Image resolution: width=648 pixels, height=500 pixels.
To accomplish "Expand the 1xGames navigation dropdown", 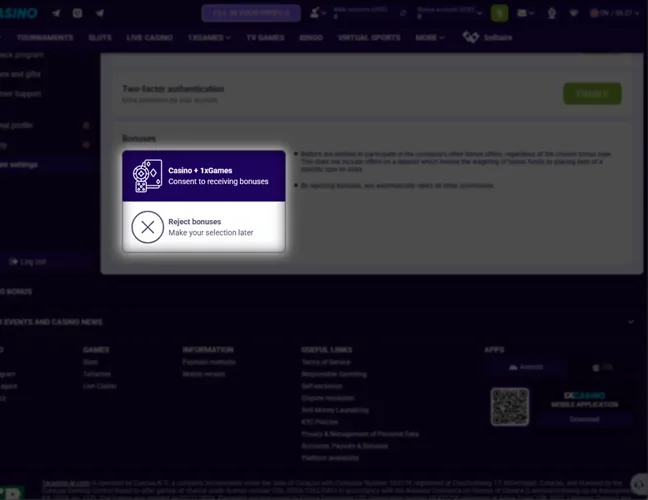I will [x=209, y=38].
